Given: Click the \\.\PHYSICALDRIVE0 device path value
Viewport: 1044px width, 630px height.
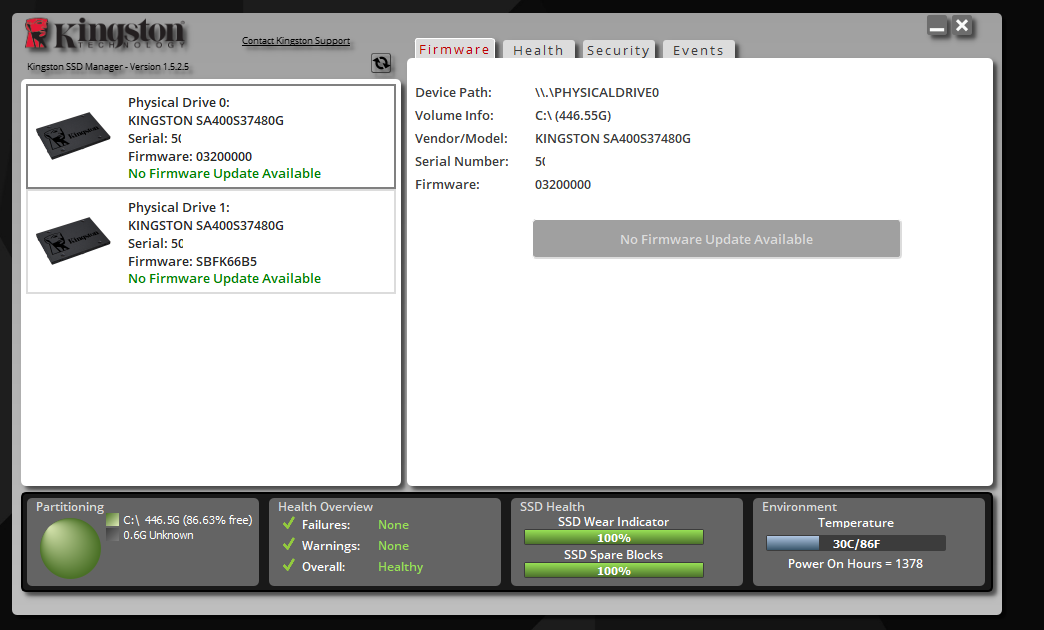Looking at the screenshot, I should (x=597, y=93).
